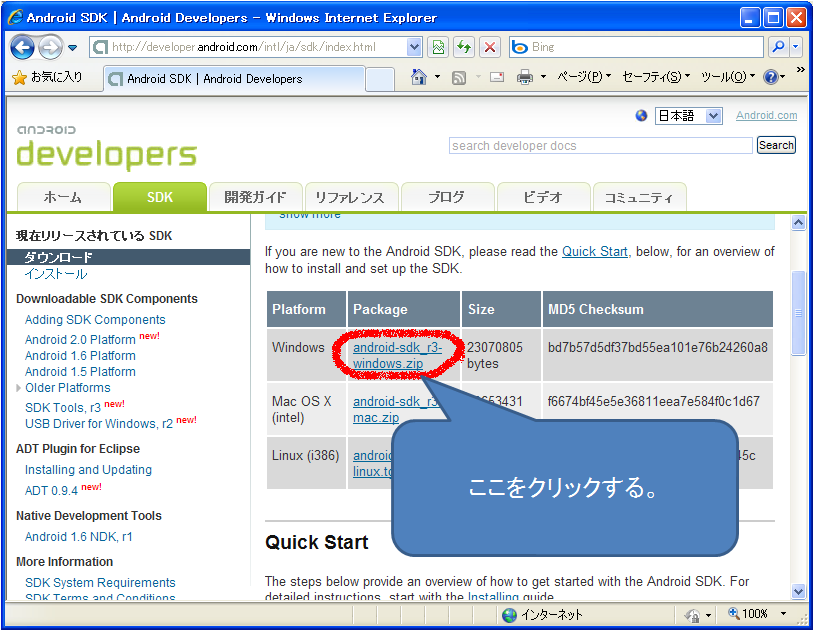Click the RSS feeds icon

tap(459, 78)
